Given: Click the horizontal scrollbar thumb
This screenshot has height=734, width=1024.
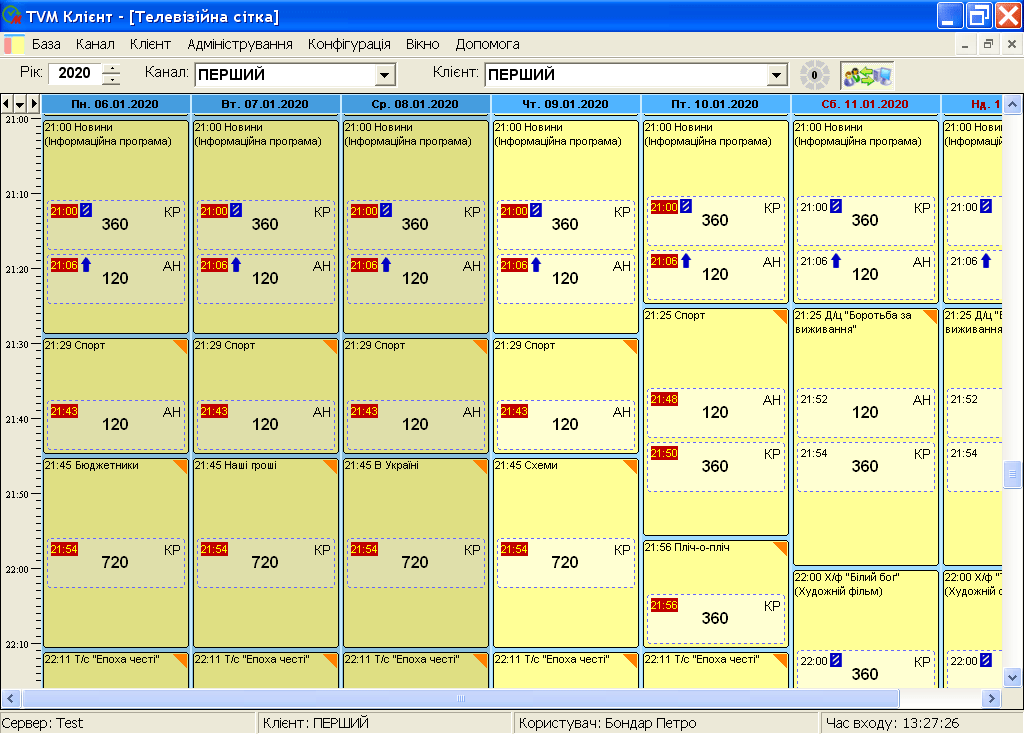Looking at the screenshot, I should pos(460,698).
